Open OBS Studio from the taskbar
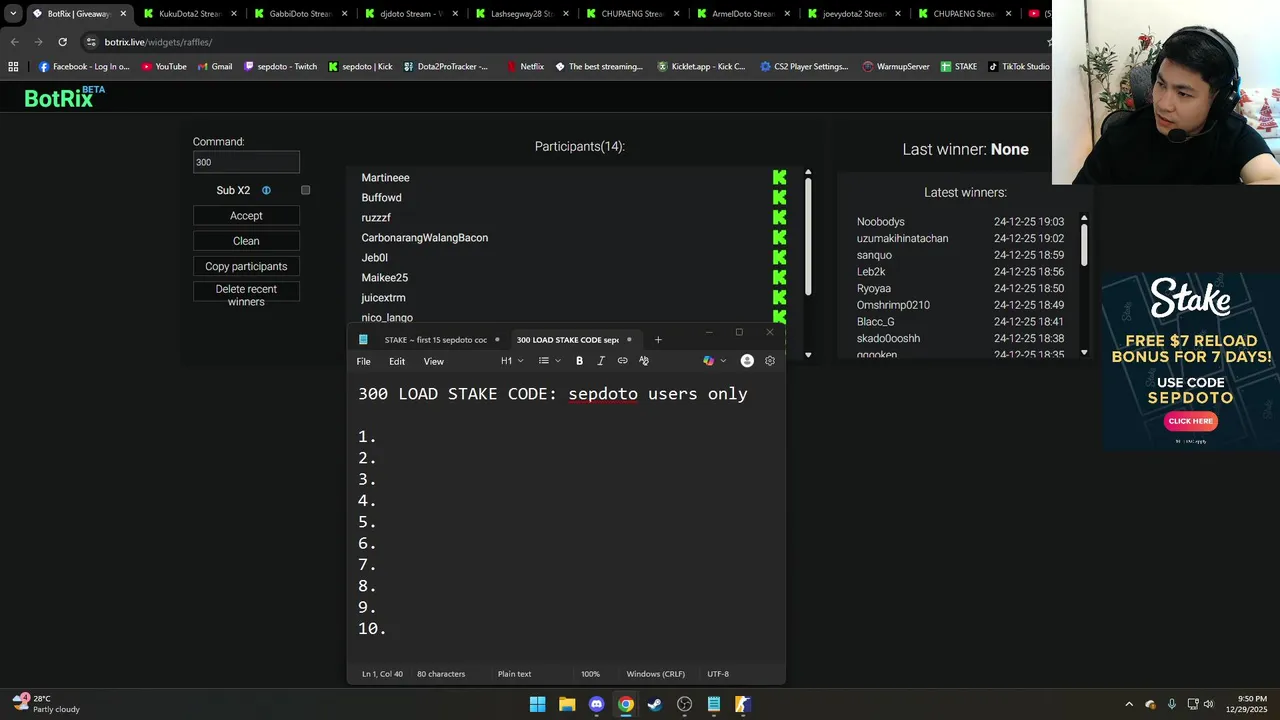This screenshot has height=720, width=1280. click(x=684, y=704)
